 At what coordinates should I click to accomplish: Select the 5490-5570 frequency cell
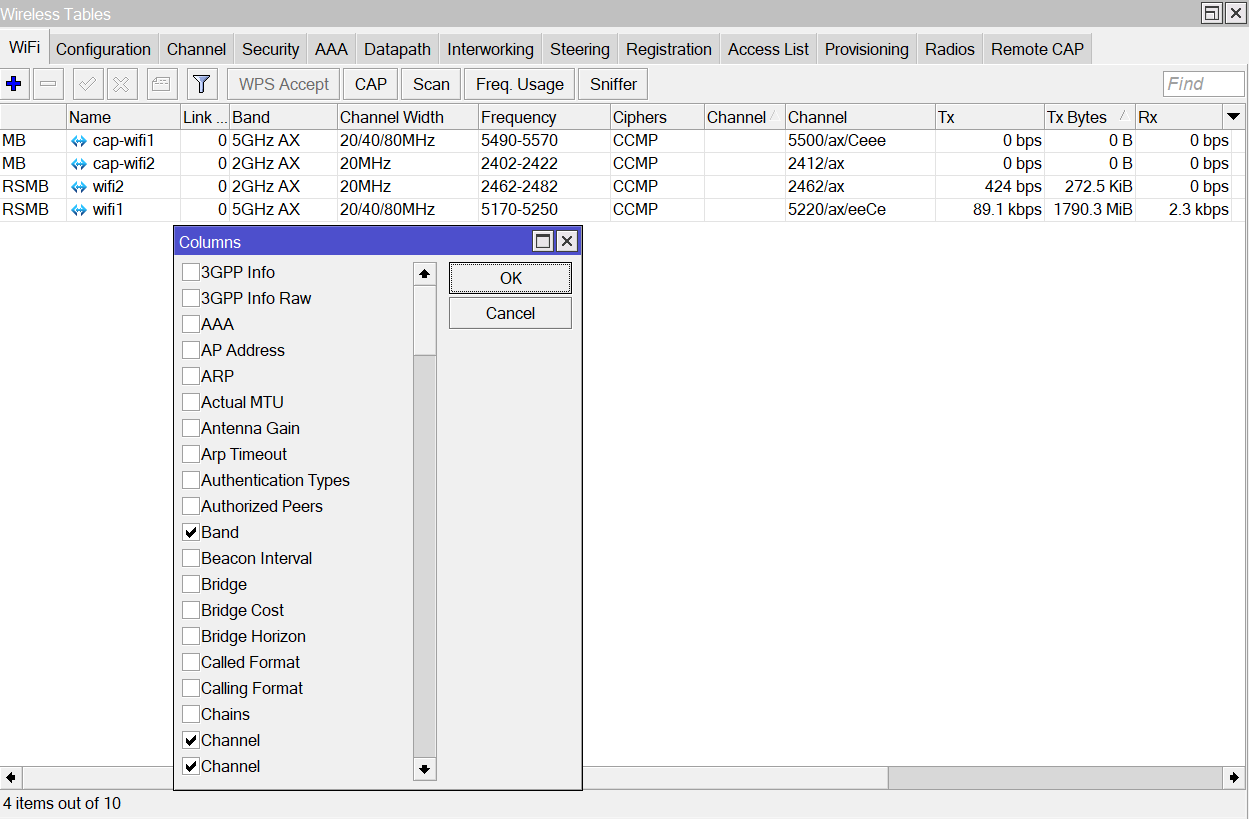[544, 141]
